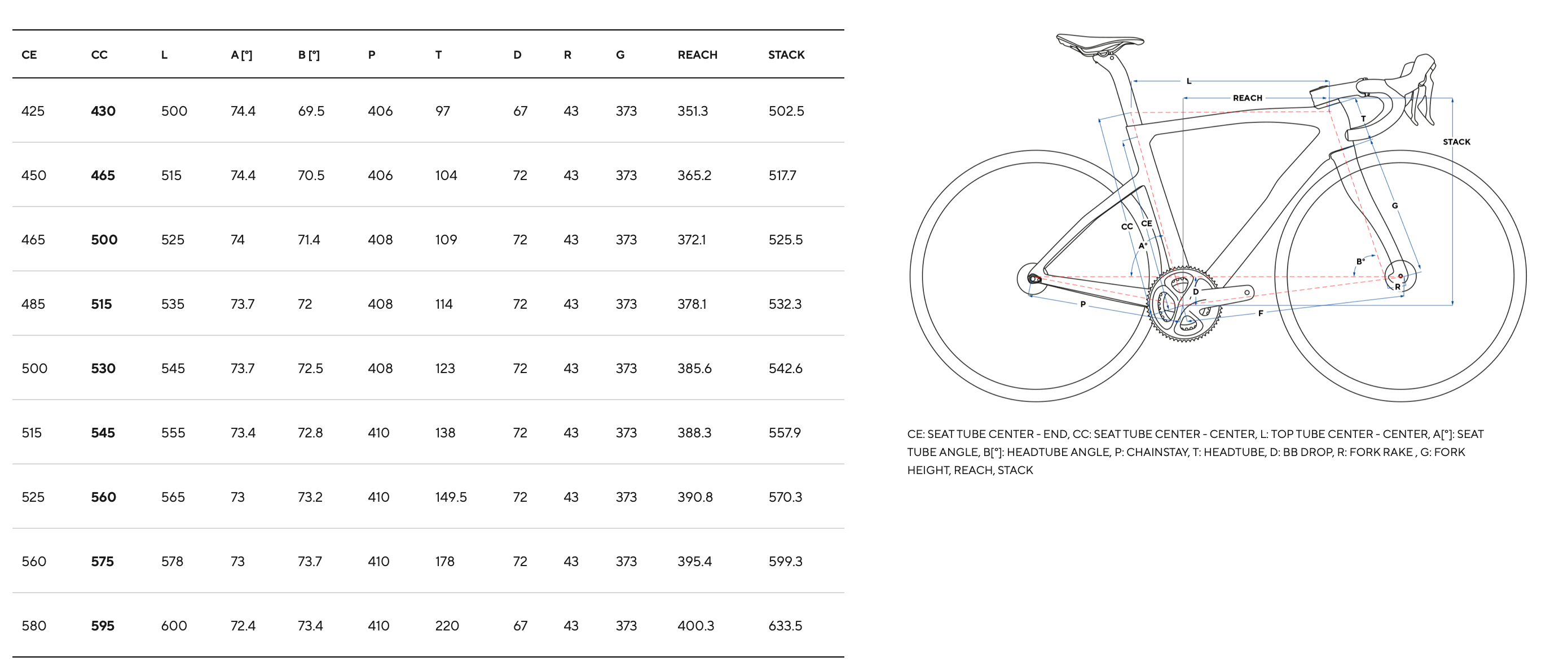Click the REACH label in the diagram

tap(1247, 98)
